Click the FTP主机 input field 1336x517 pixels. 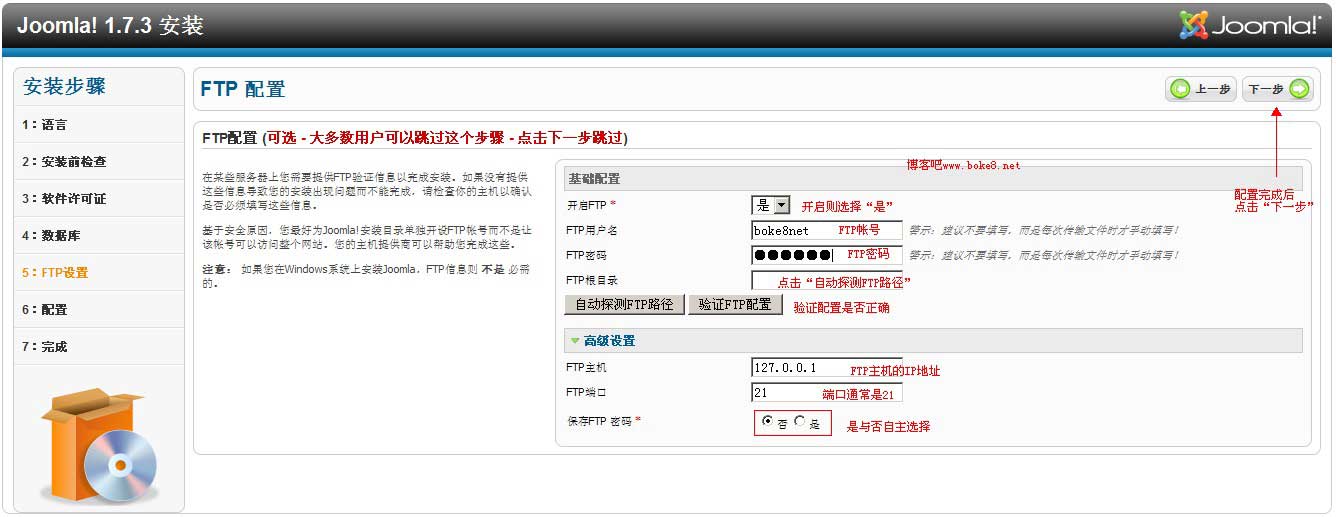[x=827, y=367]
